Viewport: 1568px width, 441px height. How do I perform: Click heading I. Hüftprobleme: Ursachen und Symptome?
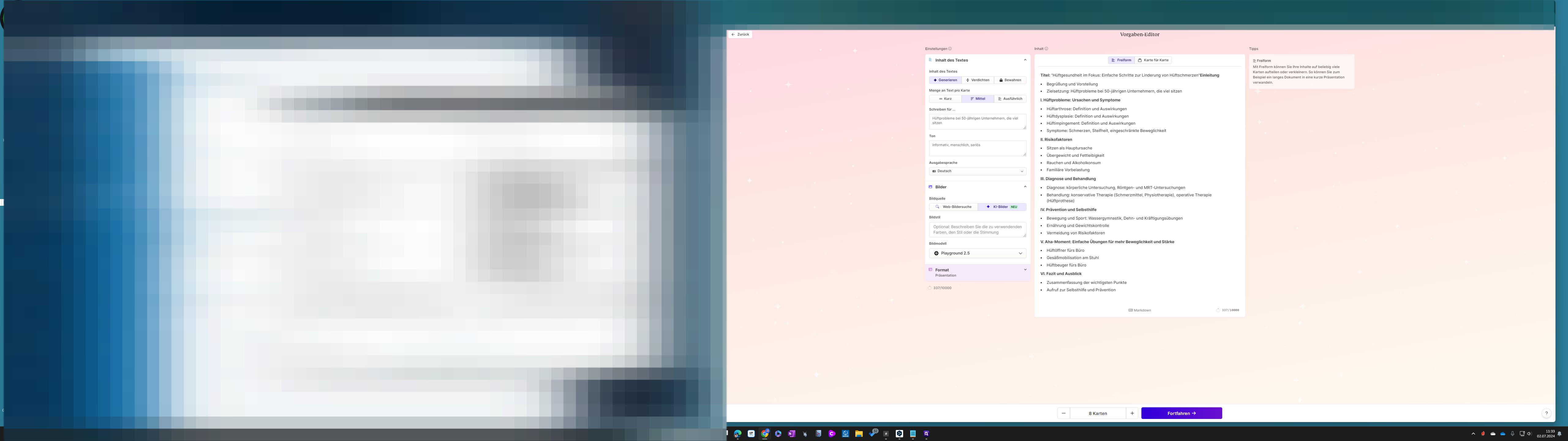pos(1080,100)
